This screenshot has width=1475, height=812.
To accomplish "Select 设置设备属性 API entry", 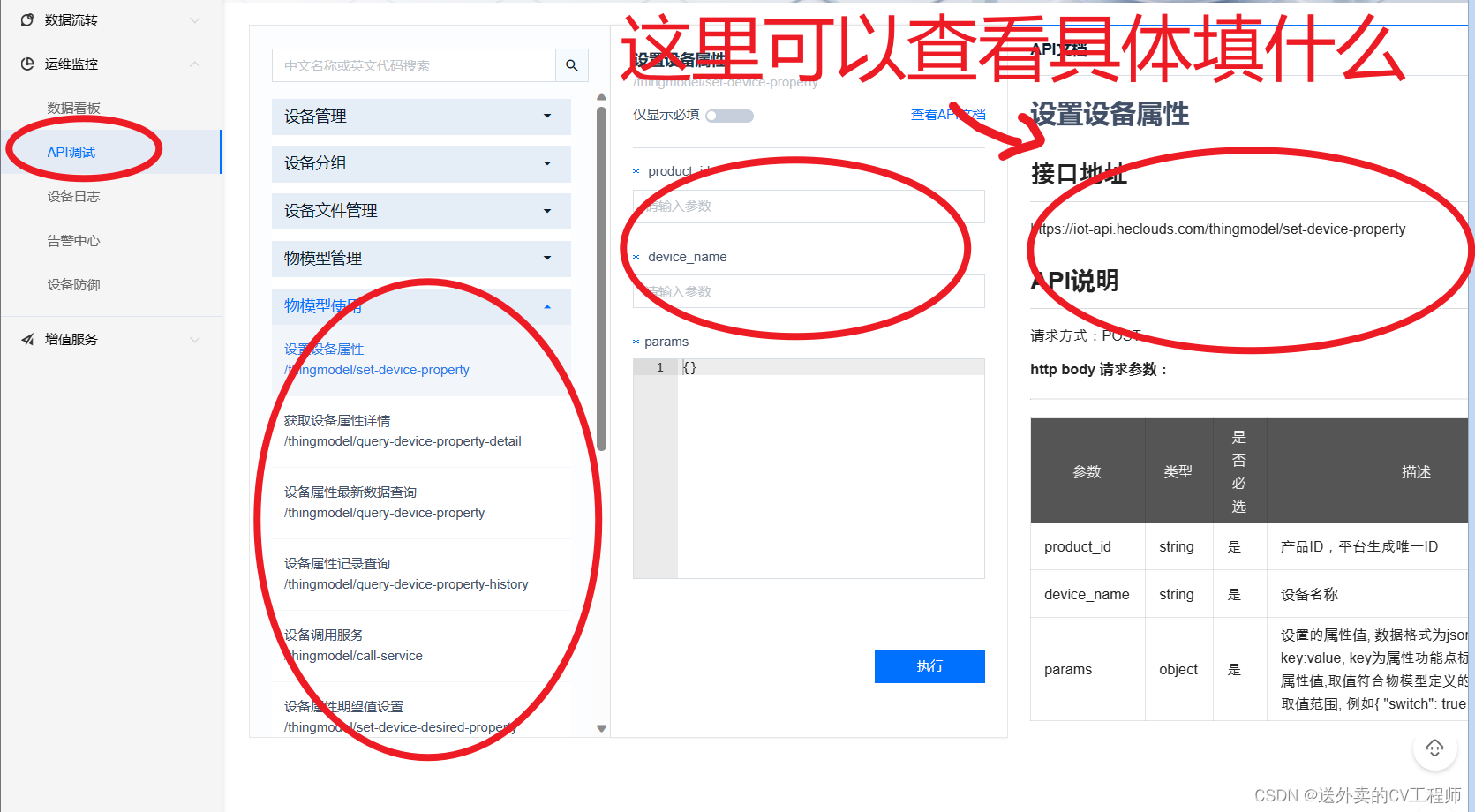I will pos(421,359).
